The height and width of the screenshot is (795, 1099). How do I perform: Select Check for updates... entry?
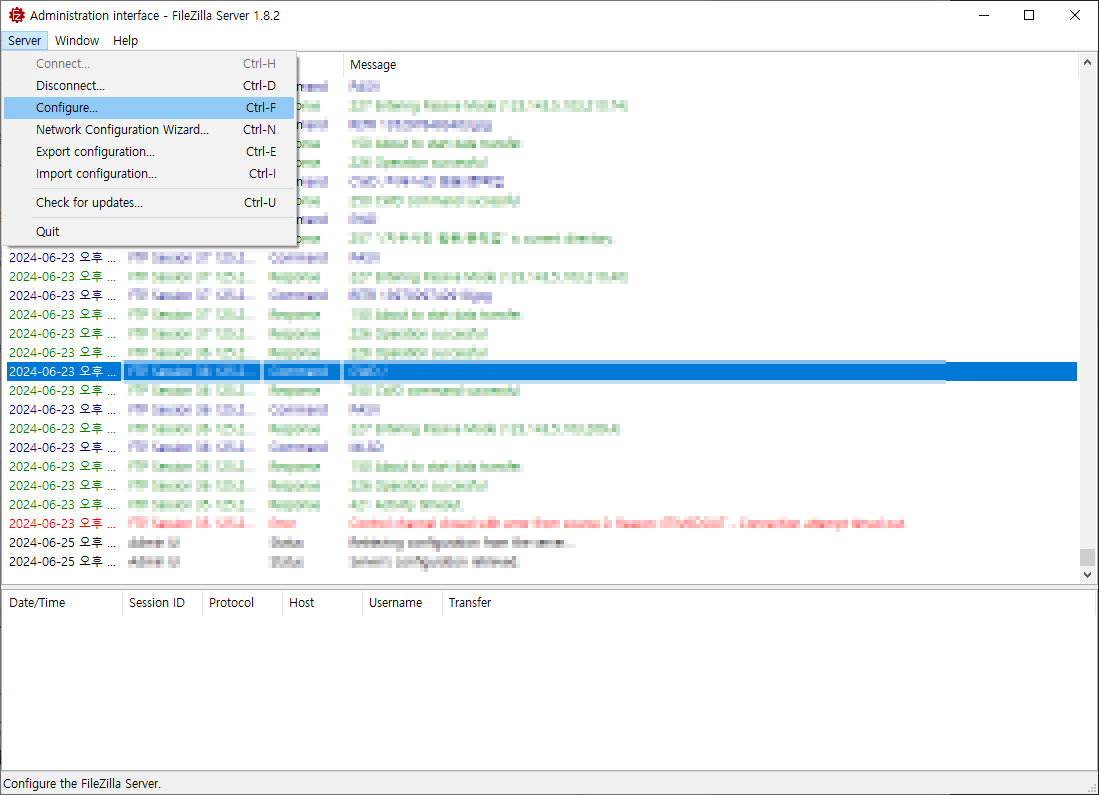coord(149,203)
